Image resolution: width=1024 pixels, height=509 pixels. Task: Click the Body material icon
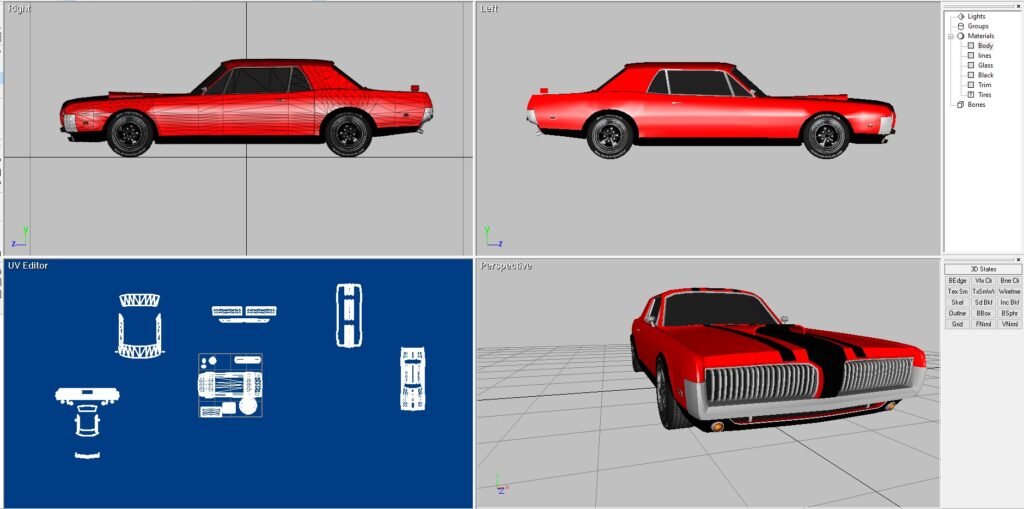970,46
